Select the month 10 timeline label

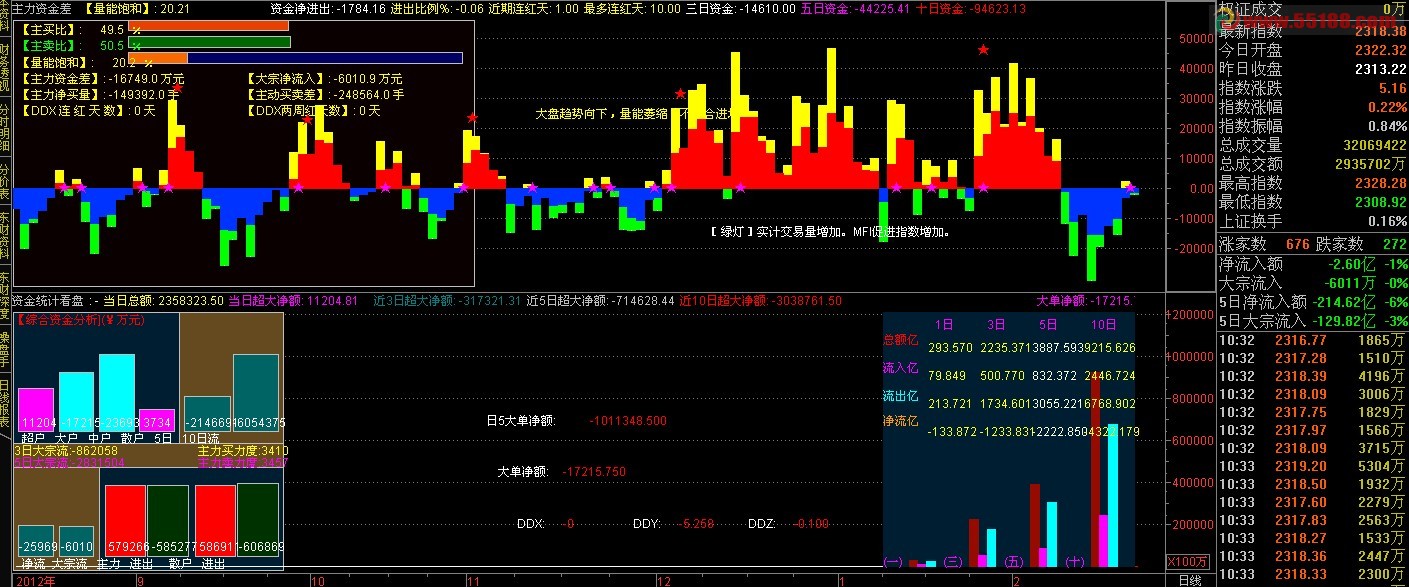tap(318, 580)
